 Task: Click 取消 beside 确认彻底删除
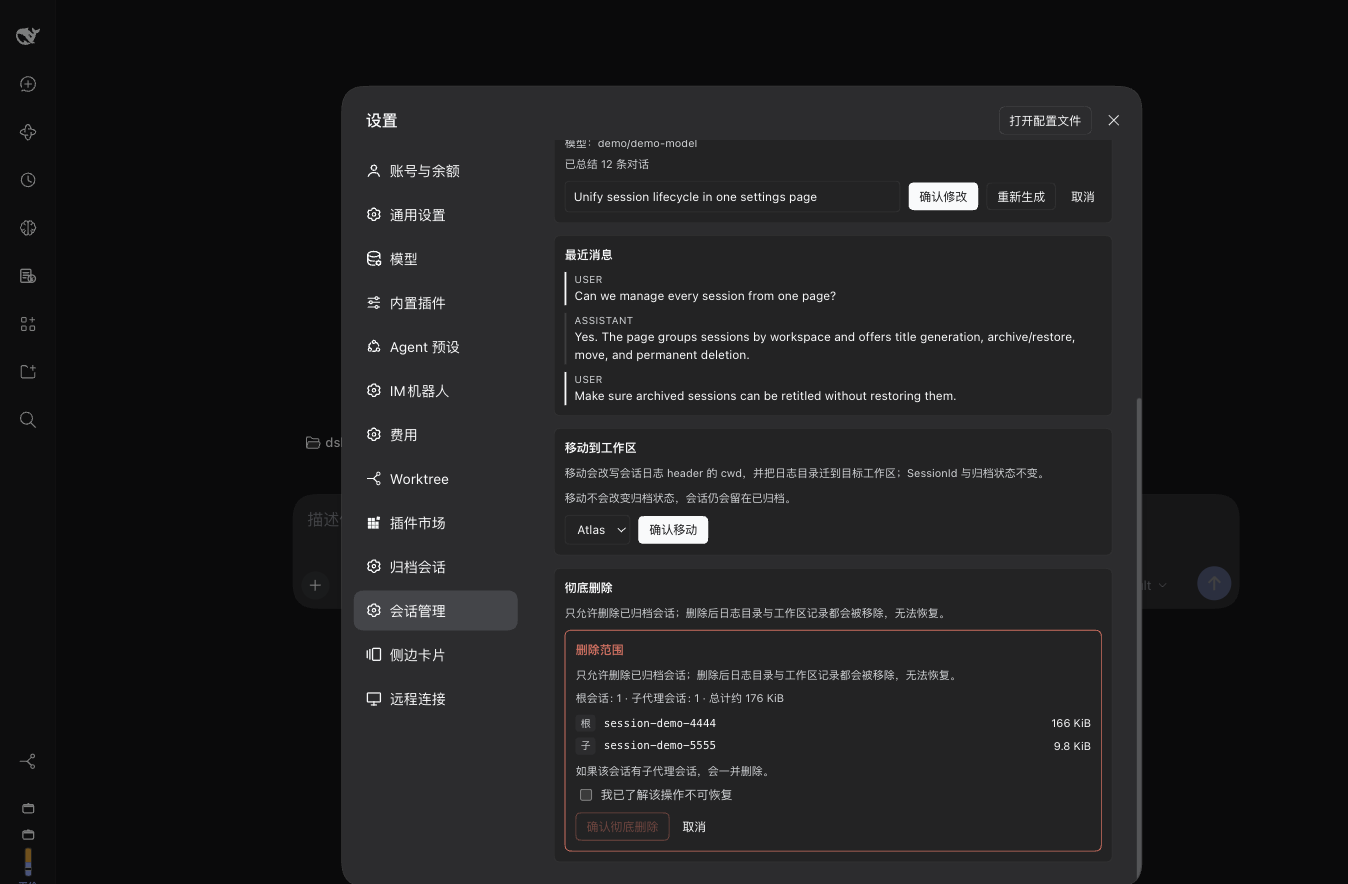tap(694, 827)
